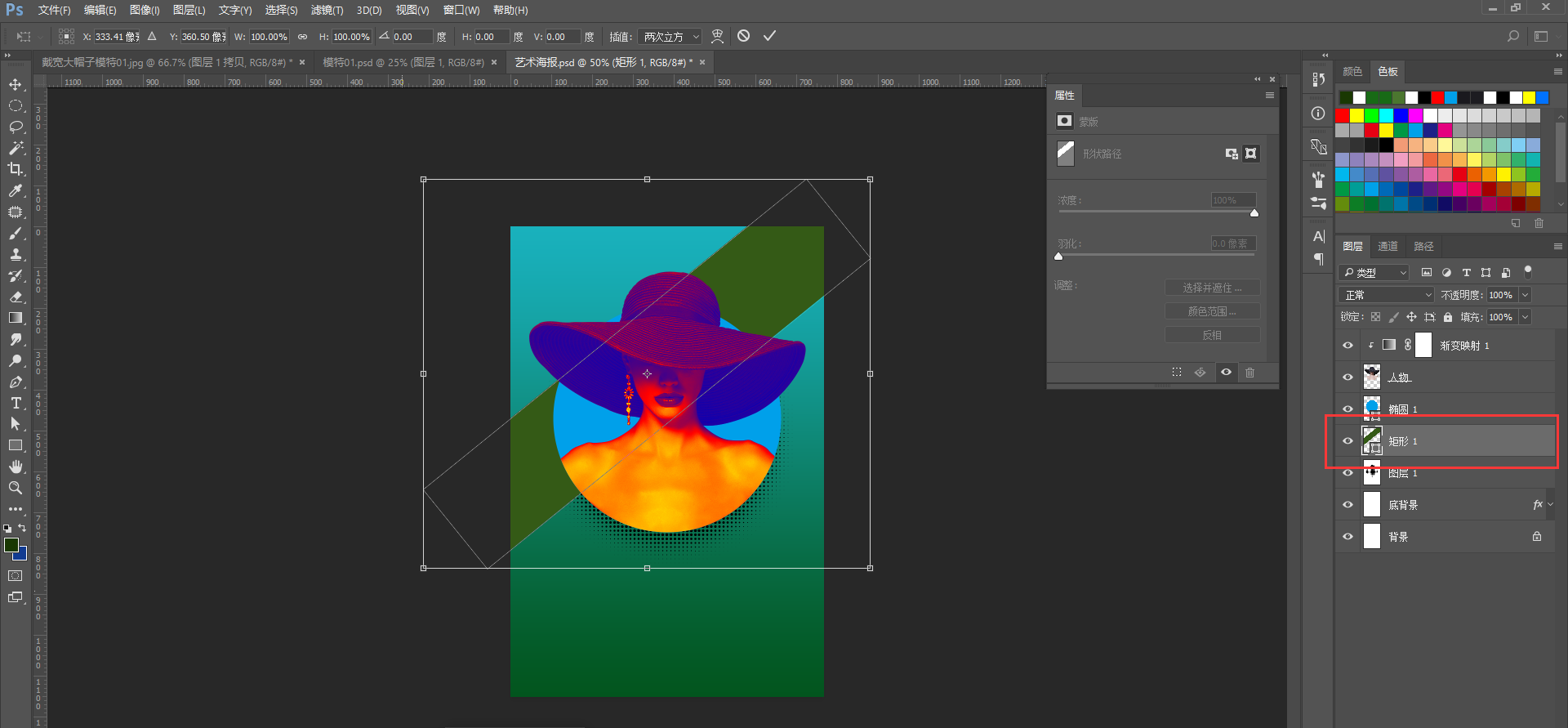Toggle the layer filter switch
Viewport: 1568px width, 728px height.
point(1528,270)
